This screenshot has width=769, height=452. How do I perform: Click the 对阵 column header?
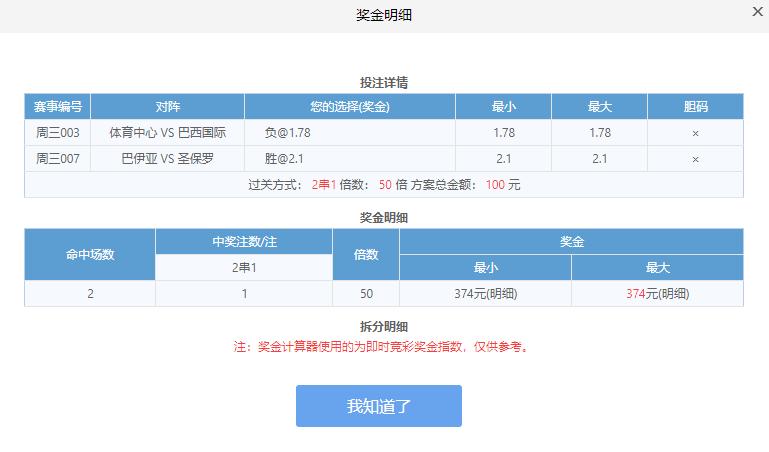167,106
